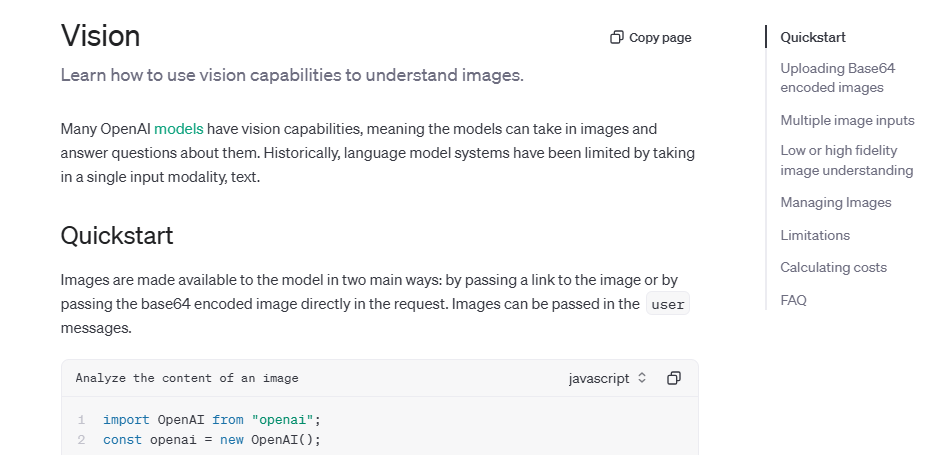This screenshot has width=951, height=455.
Task: Jump to FAQ section link
Action: pos(793,300)
